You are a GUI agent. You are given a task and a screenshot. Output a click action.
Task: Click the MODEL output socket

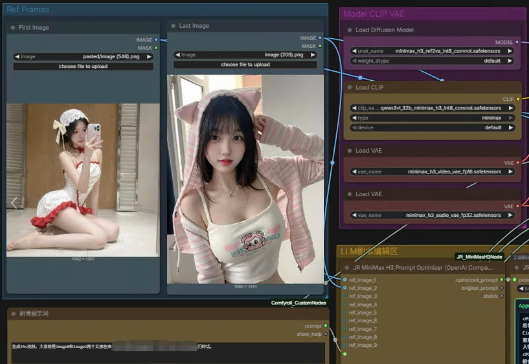pyautogui.click(x=517, y=42)
